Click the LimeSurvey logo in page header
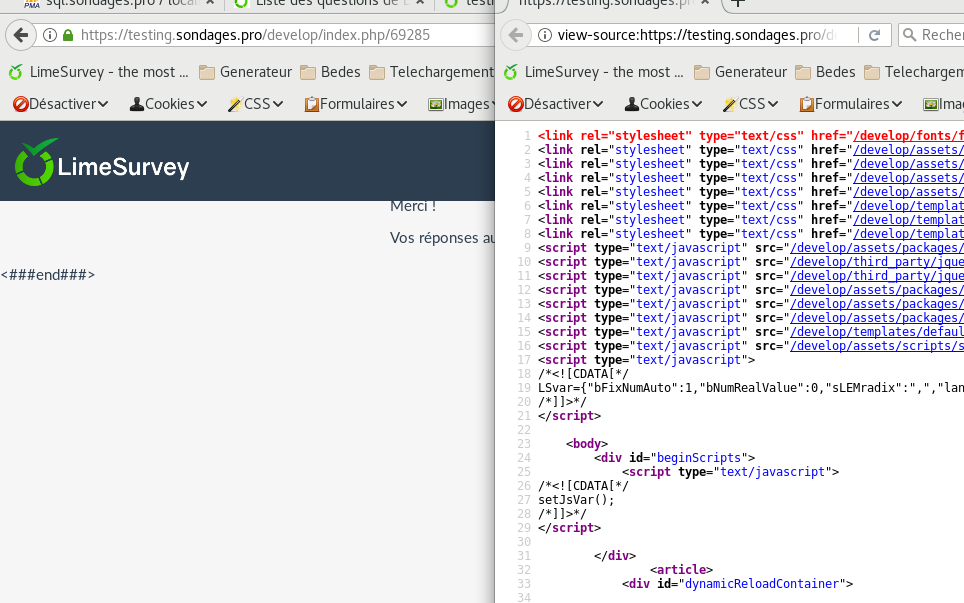The width and height of the screenshot is (964, 603). 102,164
